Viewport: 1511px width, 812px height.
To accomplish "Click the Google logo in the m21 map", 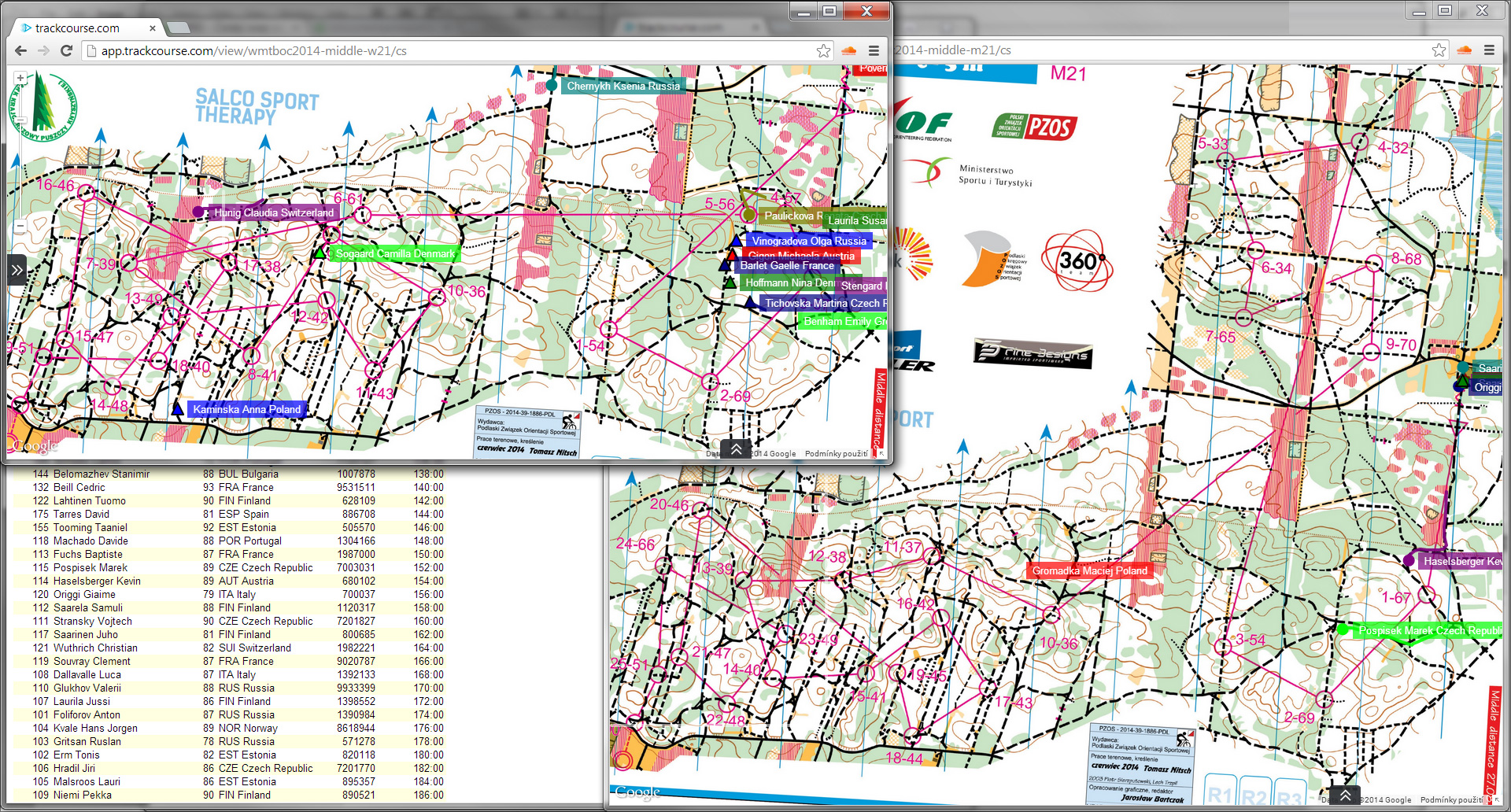I will (637, 792).
